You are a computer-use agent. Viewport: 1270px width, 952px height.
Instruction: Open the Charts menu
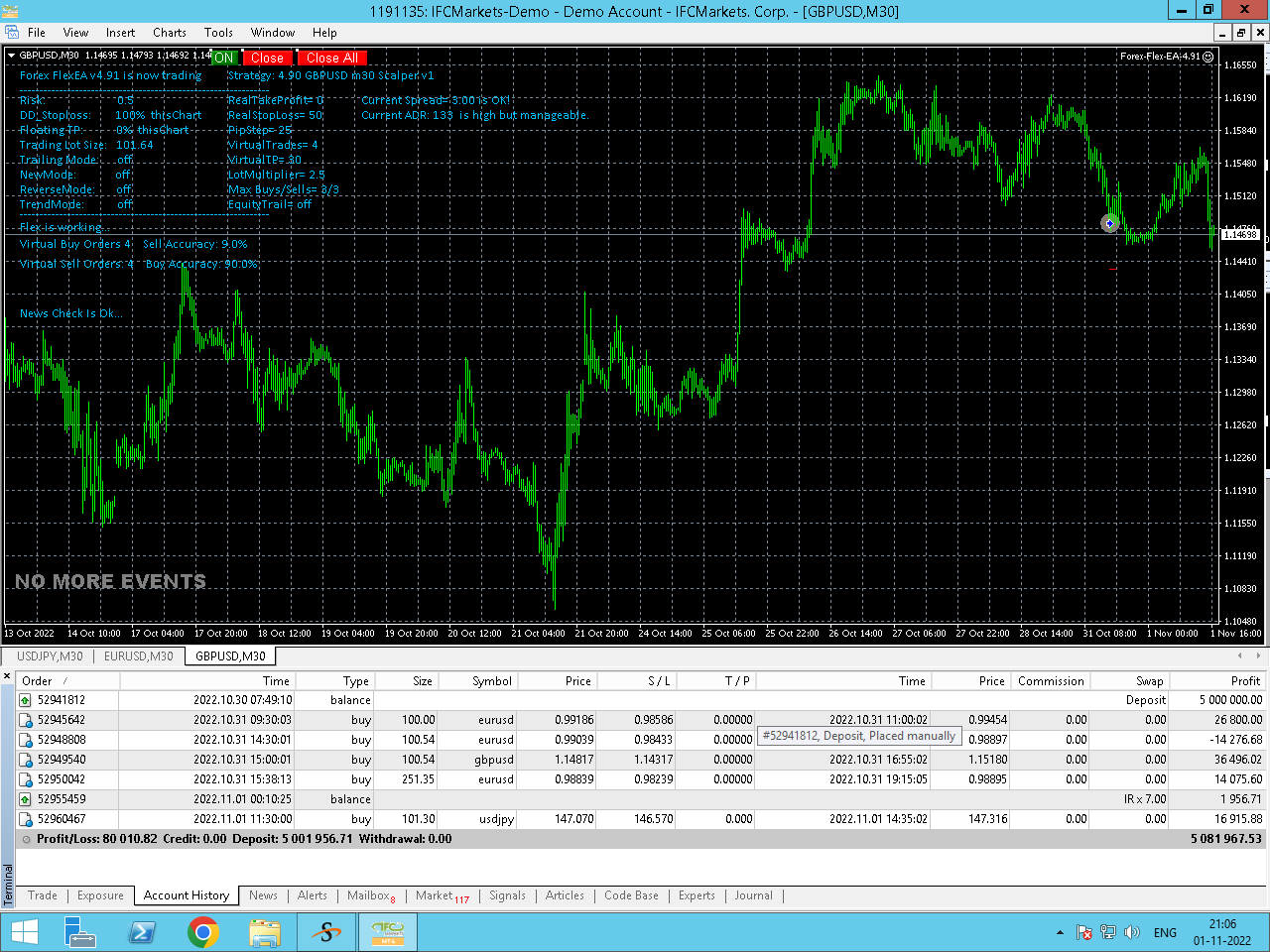click(170, 33)
